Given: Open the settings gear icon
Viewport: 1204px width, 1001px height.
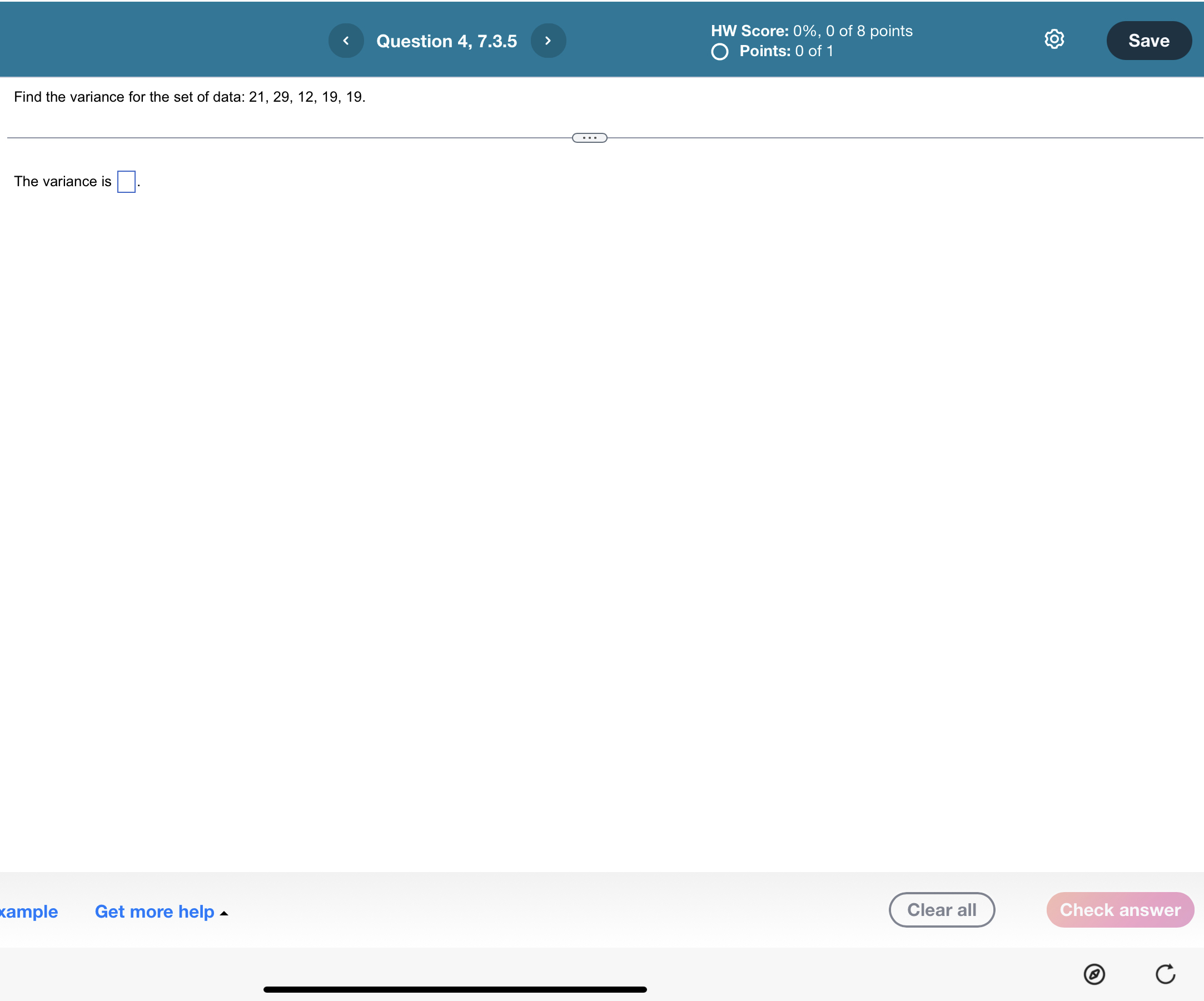Looking at the screenshot, I should pos(1054,39).
